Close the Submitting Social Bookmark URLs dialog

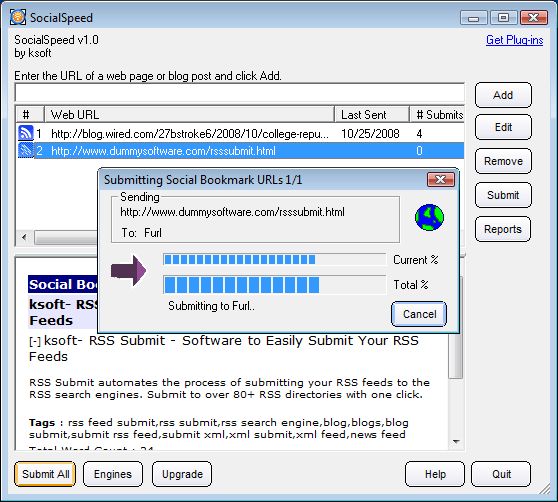441,180
